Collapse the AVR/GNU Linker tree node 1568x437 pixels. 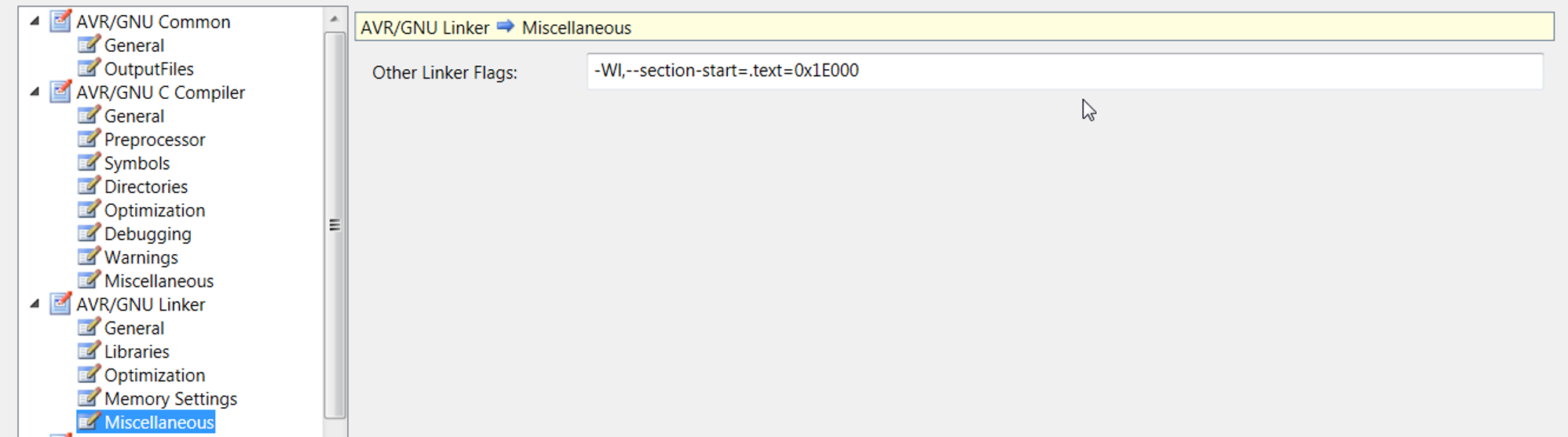[x=35, y=304]
